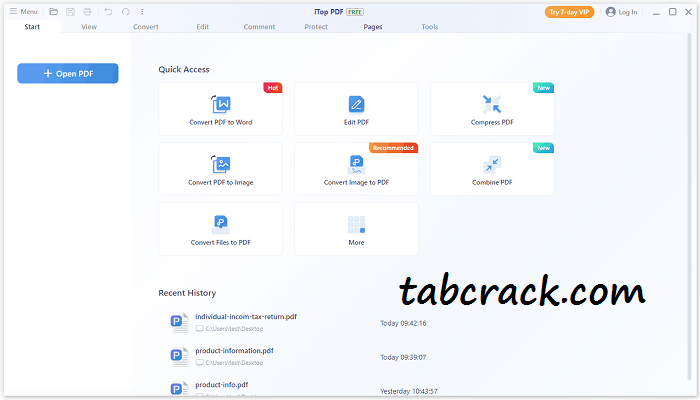
Task: Open the hamburger Menu
Action: pyautogui.click(x=23, y=12)
